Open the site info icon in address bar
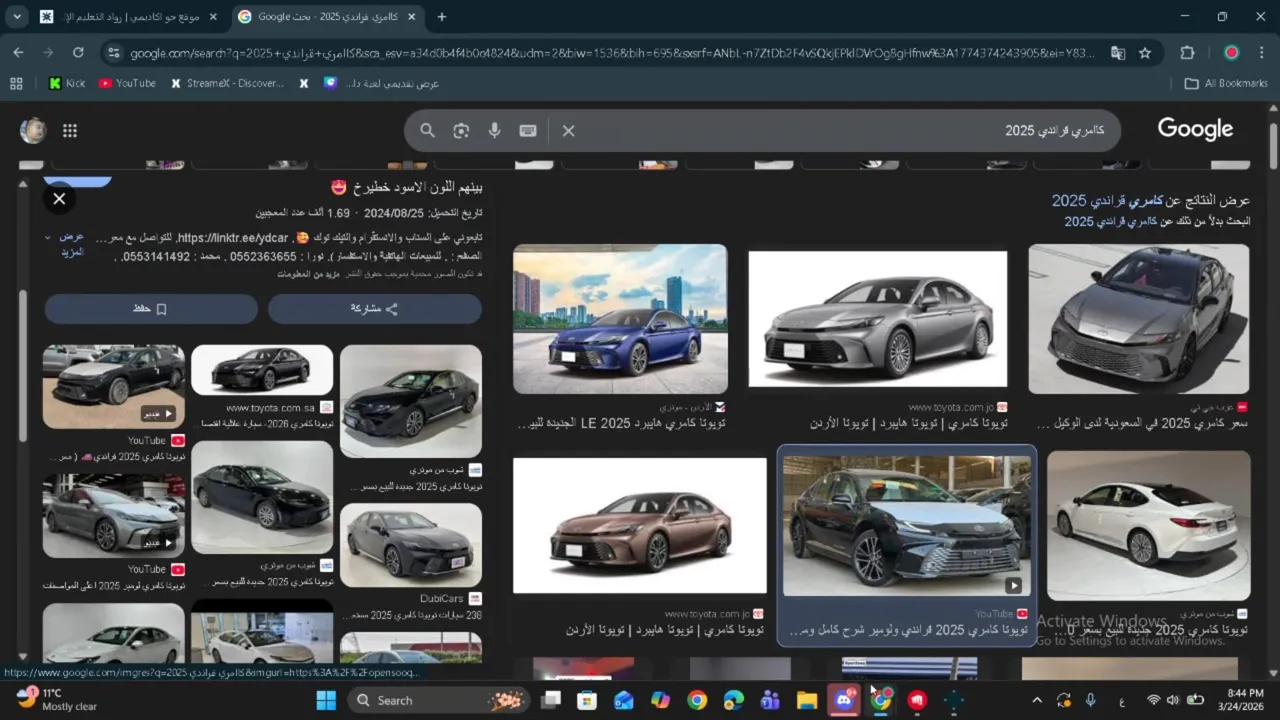 tap(112, 53)
